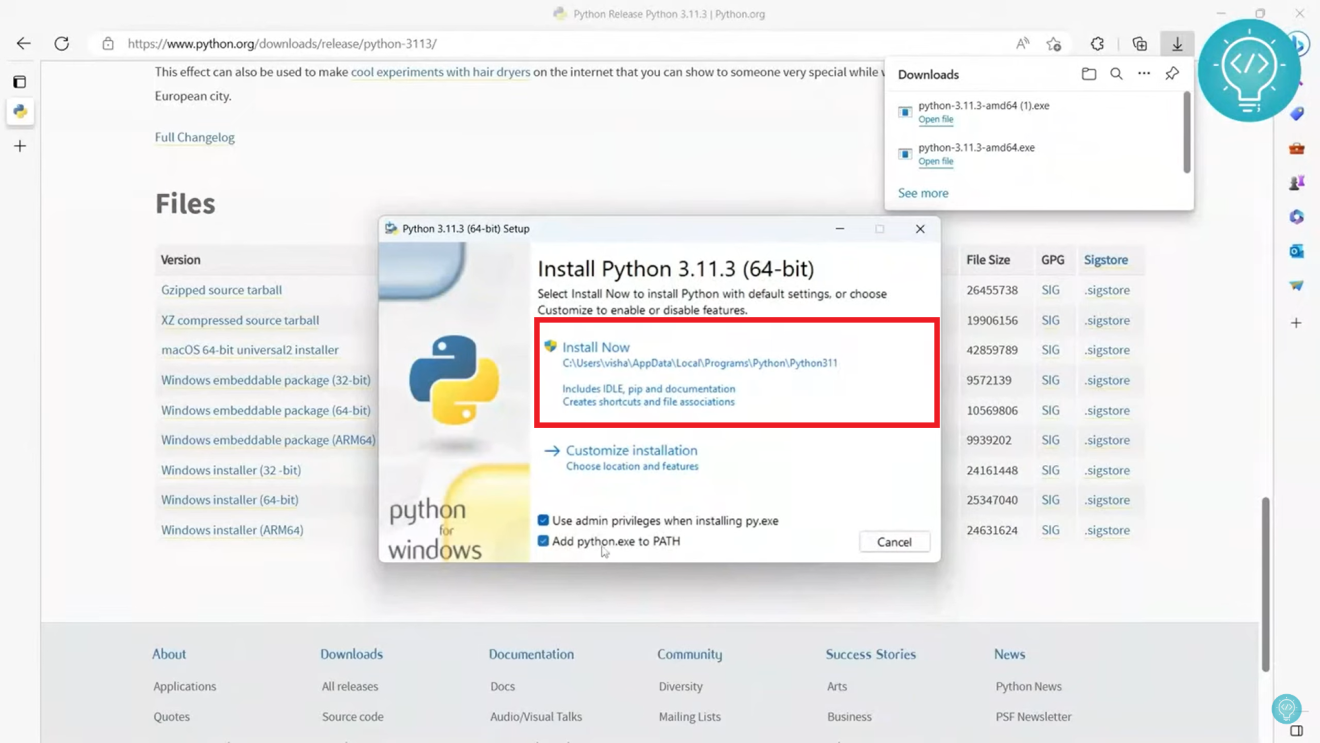Open the Full Changelog link
Viewport: 1320px width, 743px height.
[x=194, y=137]
